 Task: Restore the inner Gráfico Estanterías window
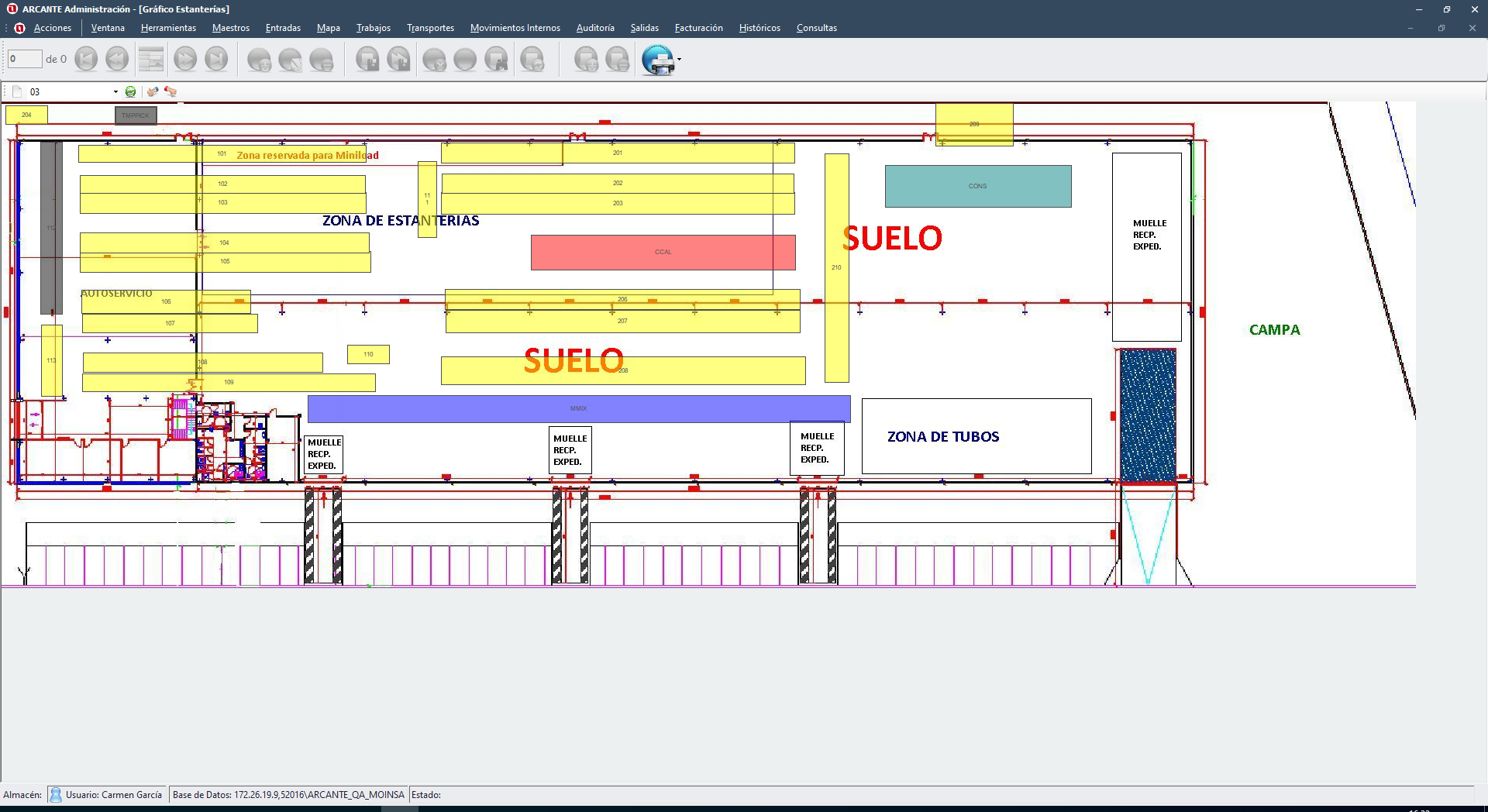click(x=1441, y=28)
